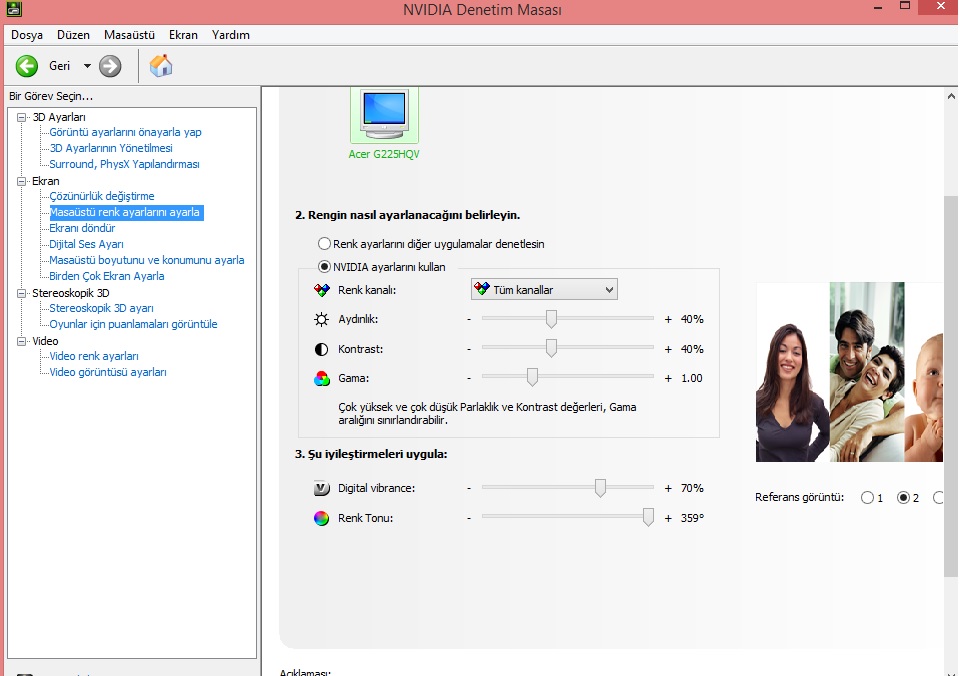Open 'Çözünürlük değiştirme' link

pyautogui.click(x=102, y=196)
